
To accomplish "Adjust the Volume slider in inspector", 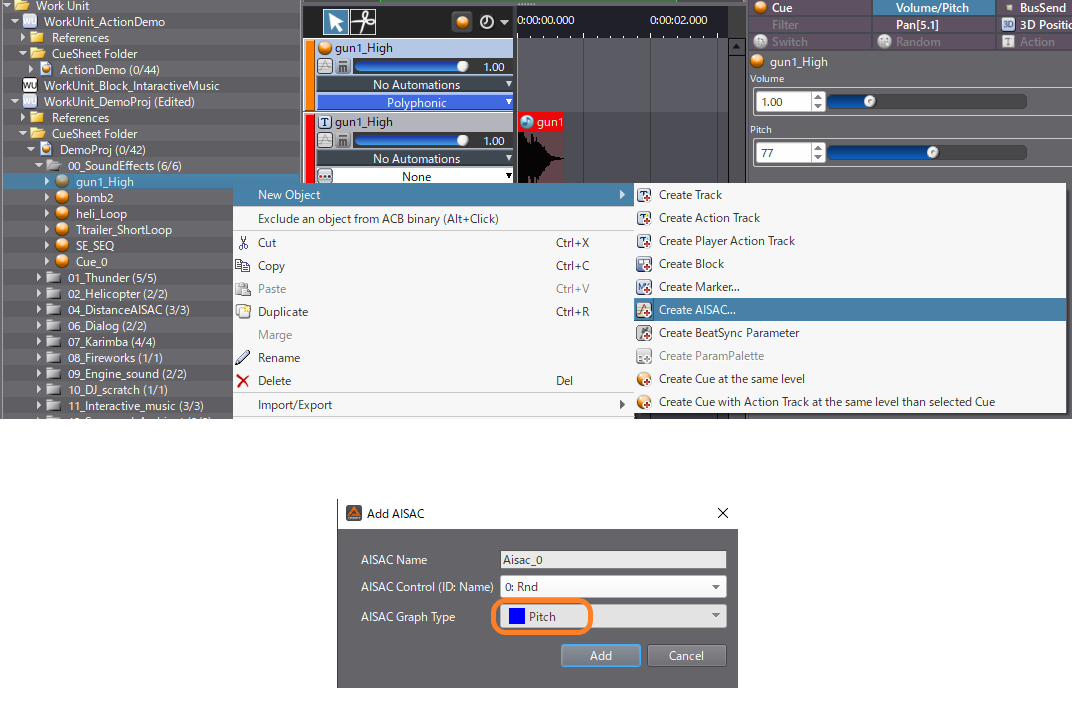I will tap(926, 101).
